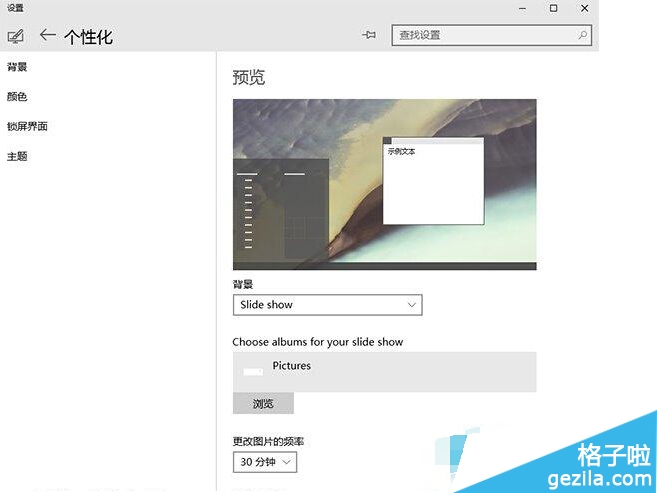
Task: Close the 设置 window
Action: click(x=585, y=8)
